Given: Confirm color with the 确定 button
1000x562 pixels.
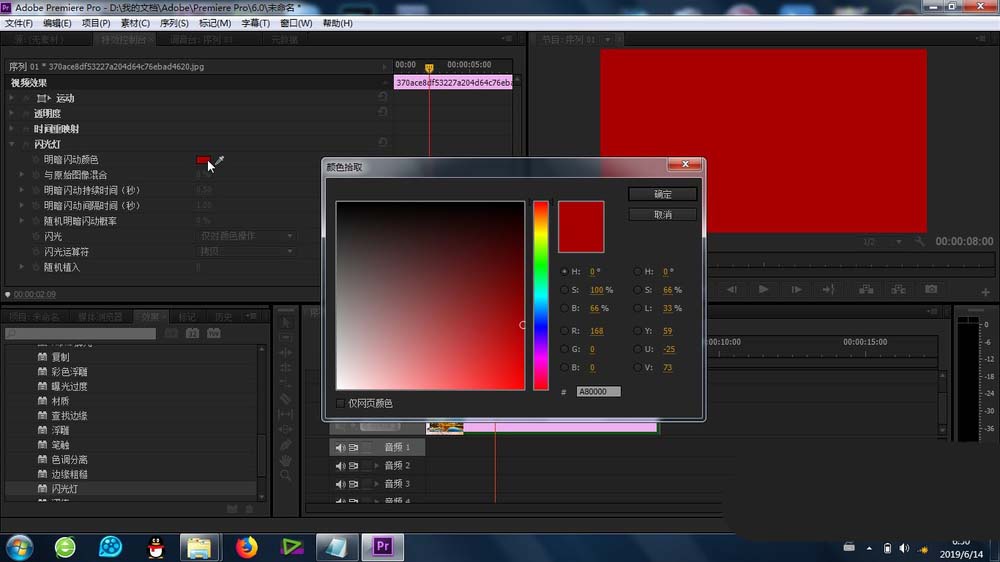Looking at the screenshot, I should 663,194.
